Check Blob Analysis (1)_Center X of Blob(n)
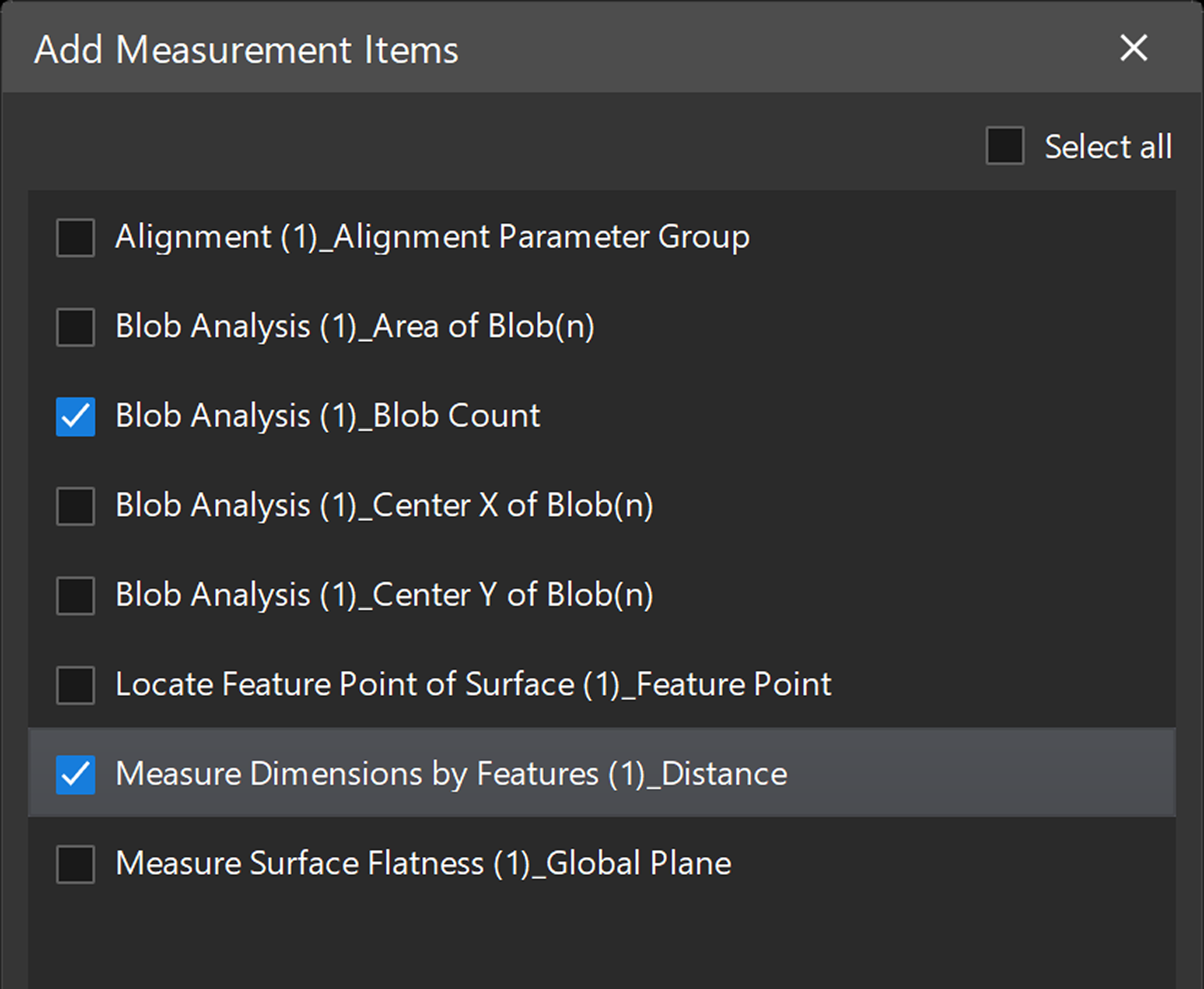The width and height of the screenshot is (1204, 989). (x=75, y=506)
